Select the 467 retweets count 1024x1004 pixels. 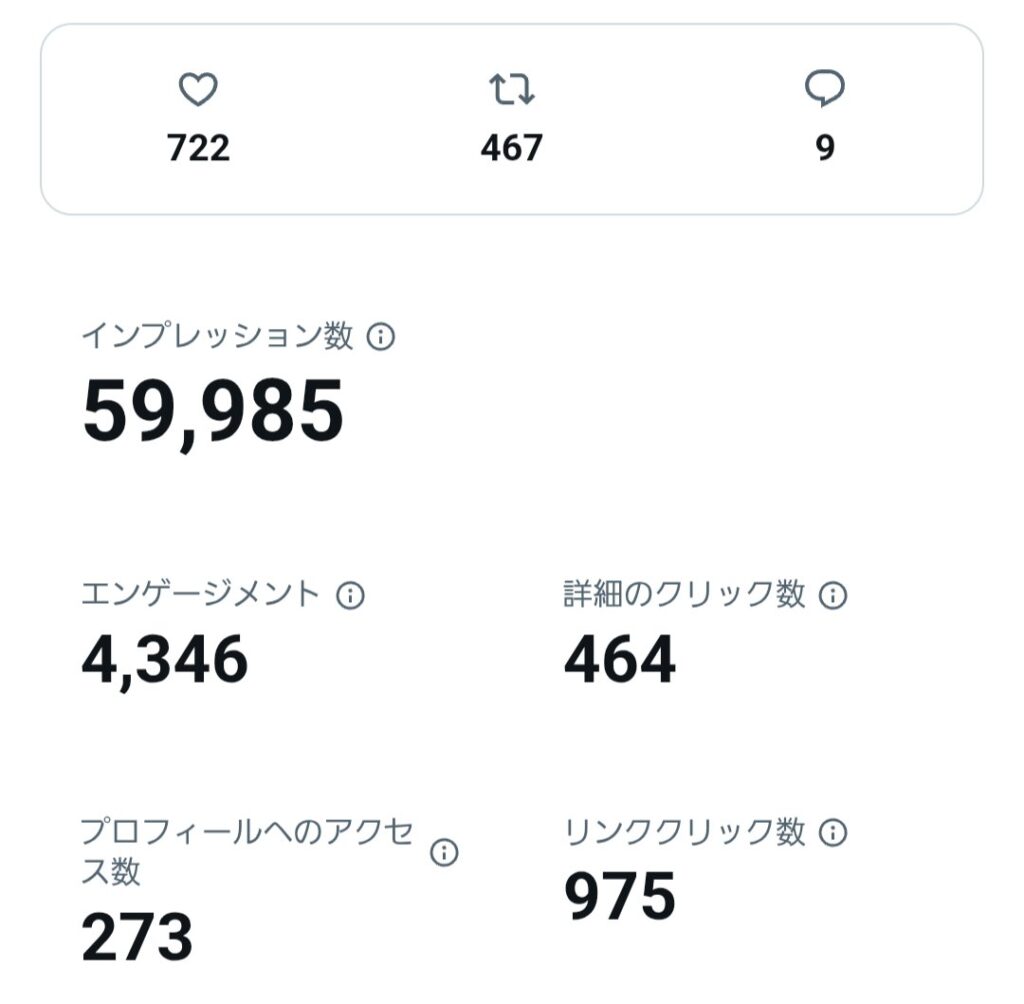click(512, 148)
